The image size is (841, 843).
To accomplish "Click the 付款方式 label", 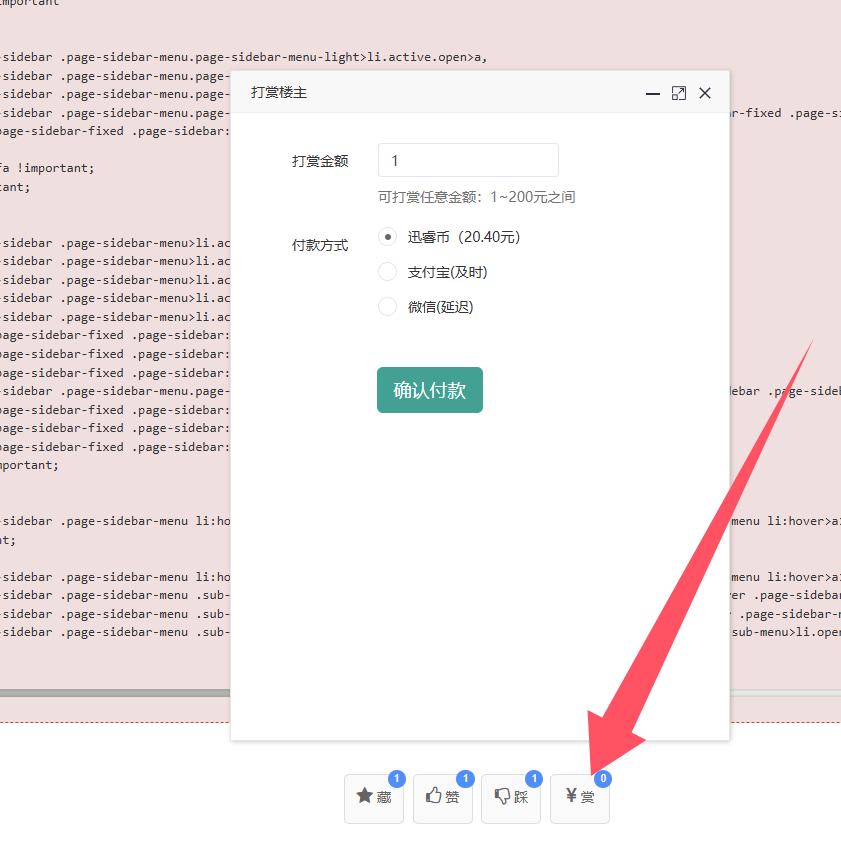I will [x=320, y=245].
